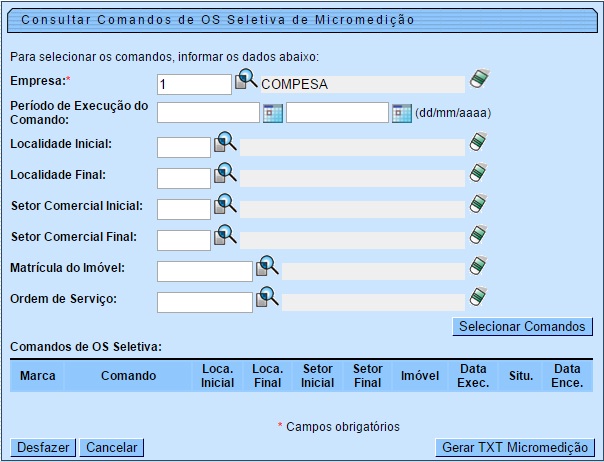Click the Matrícula do Imóvel text box
The height and width of the screenshot is (462, 604).
point(205,271)
